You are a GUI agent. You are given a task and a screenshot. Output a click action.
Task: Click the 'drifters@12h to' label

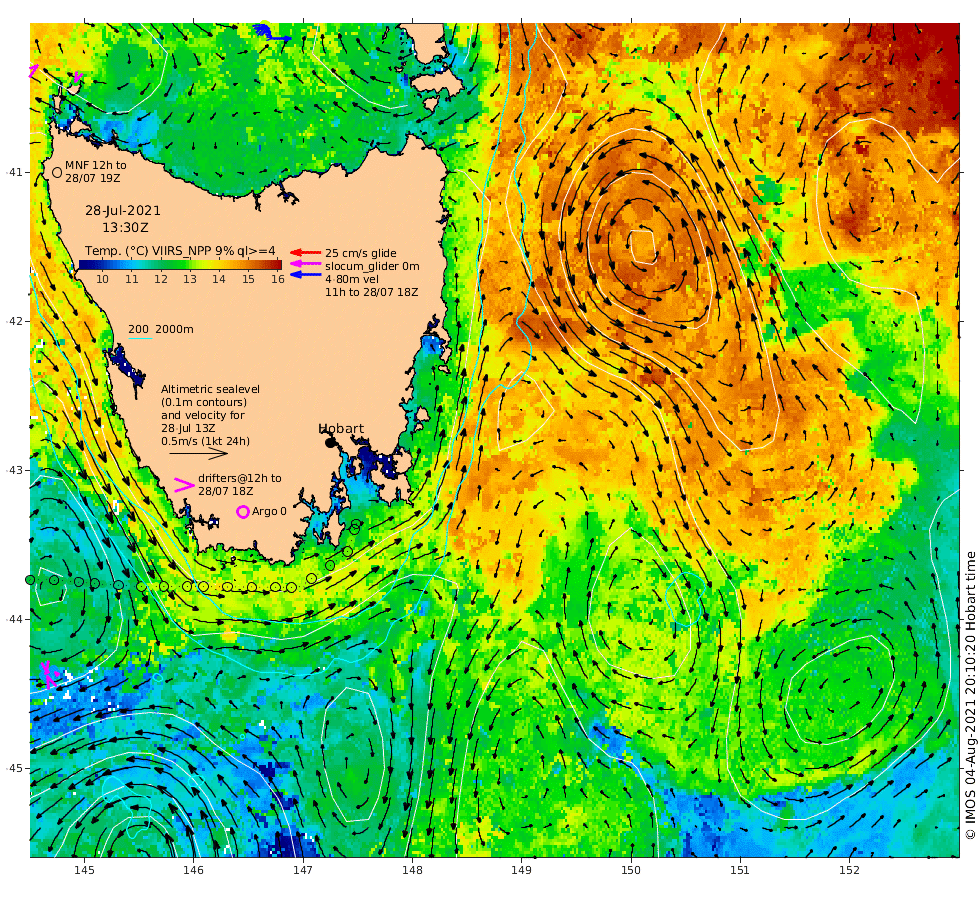(240, 478)
